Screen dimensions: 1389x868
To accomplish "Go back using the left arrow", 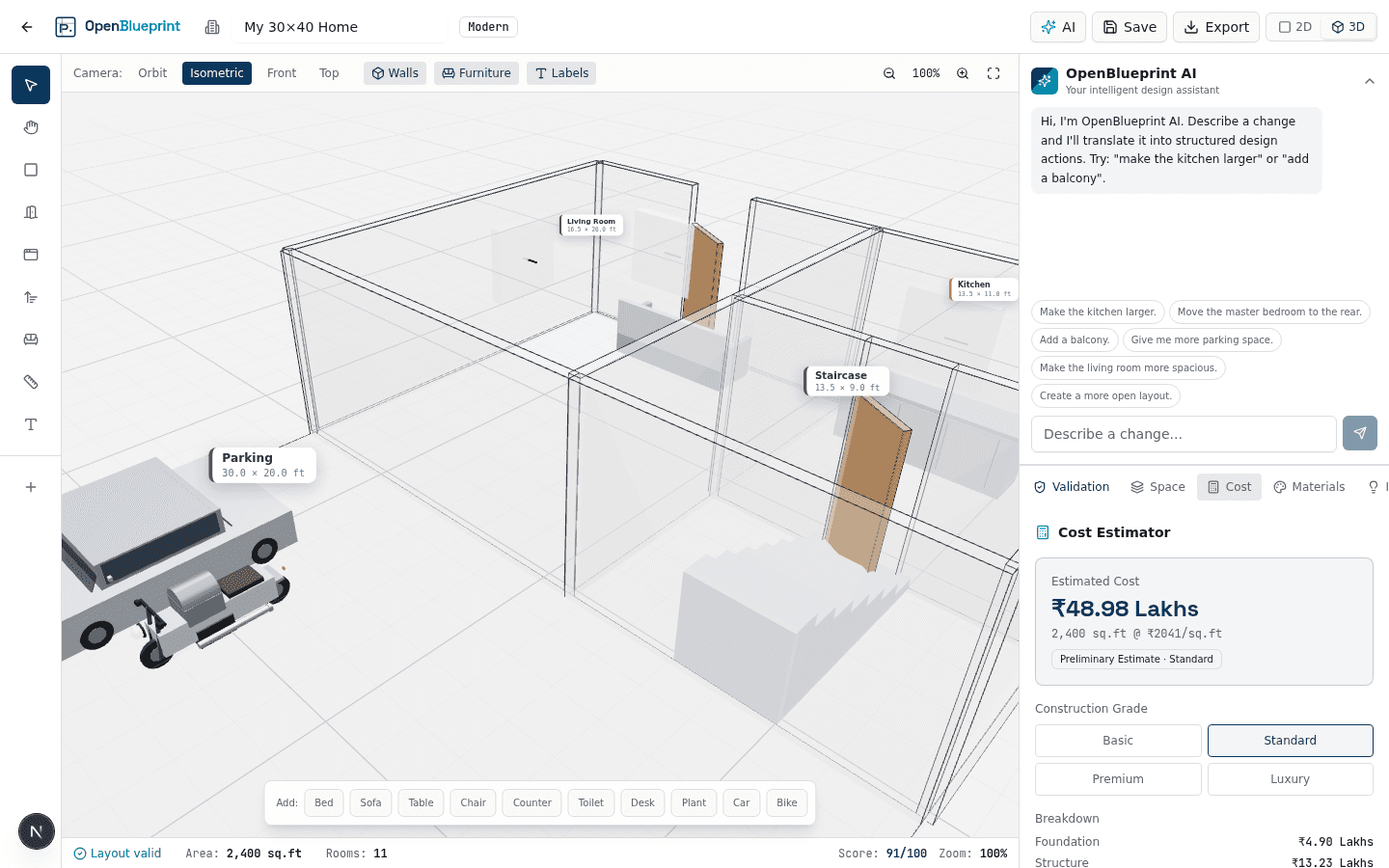I will click(x=27, y=27).
